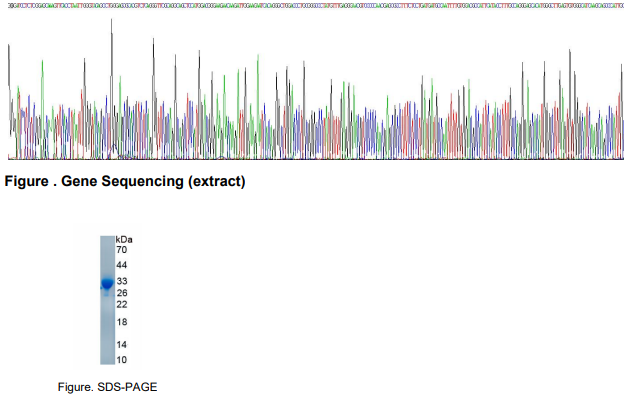
Task: Click the 26 kDa marker label
Action: pyautogui.click(x=122, y=293)
